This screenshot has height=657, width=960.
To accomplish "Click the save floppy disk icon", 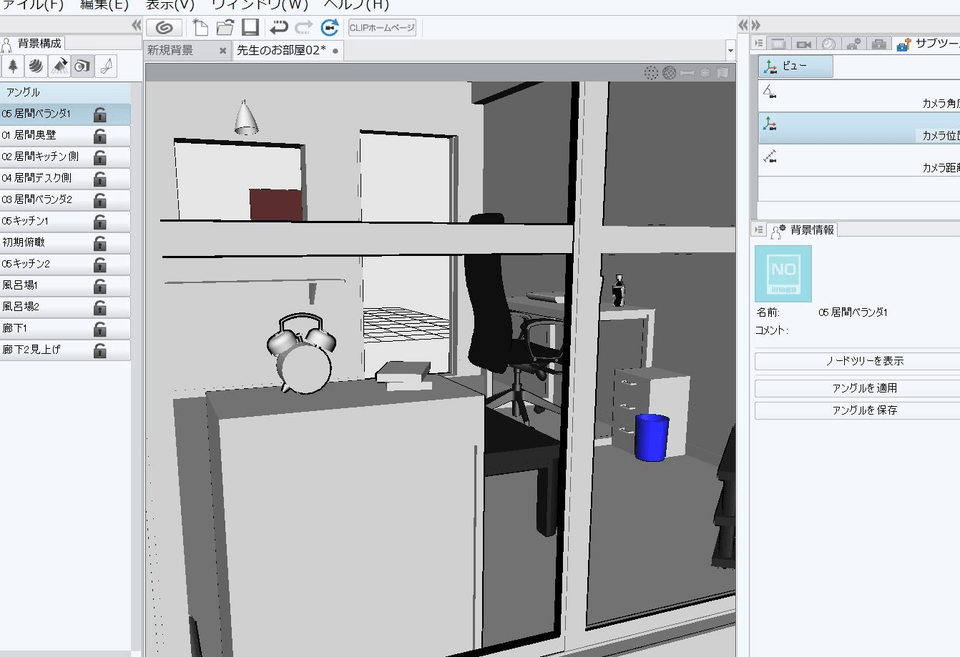I will point(250,27).
